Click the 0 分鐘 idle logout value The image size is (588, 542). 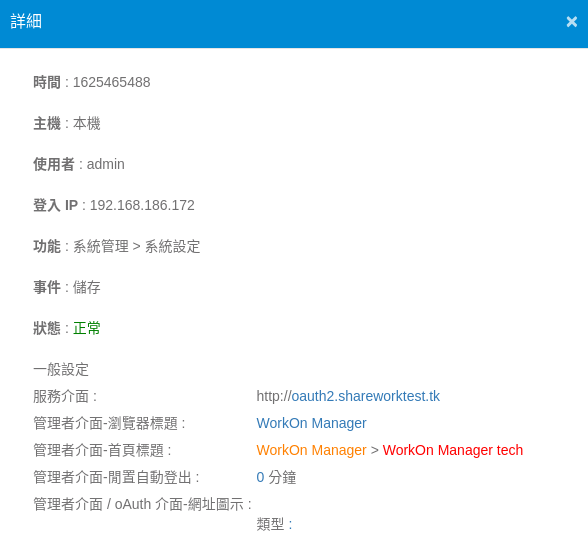[x=276, y=477]
